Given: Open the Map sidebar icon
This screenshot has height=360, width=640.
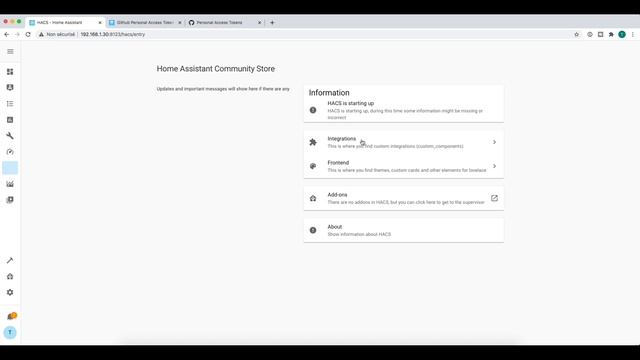Looking at the screenshot, I should point(10,87).
